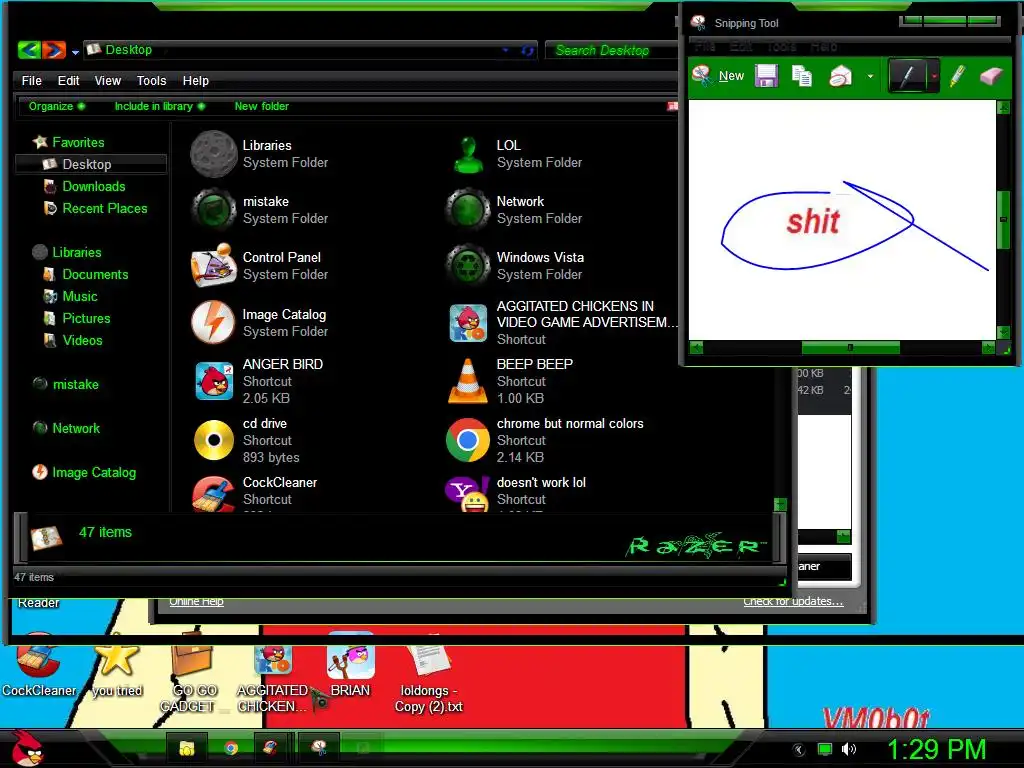Open the Tools menu in Explorer

[x=151, y=81]
